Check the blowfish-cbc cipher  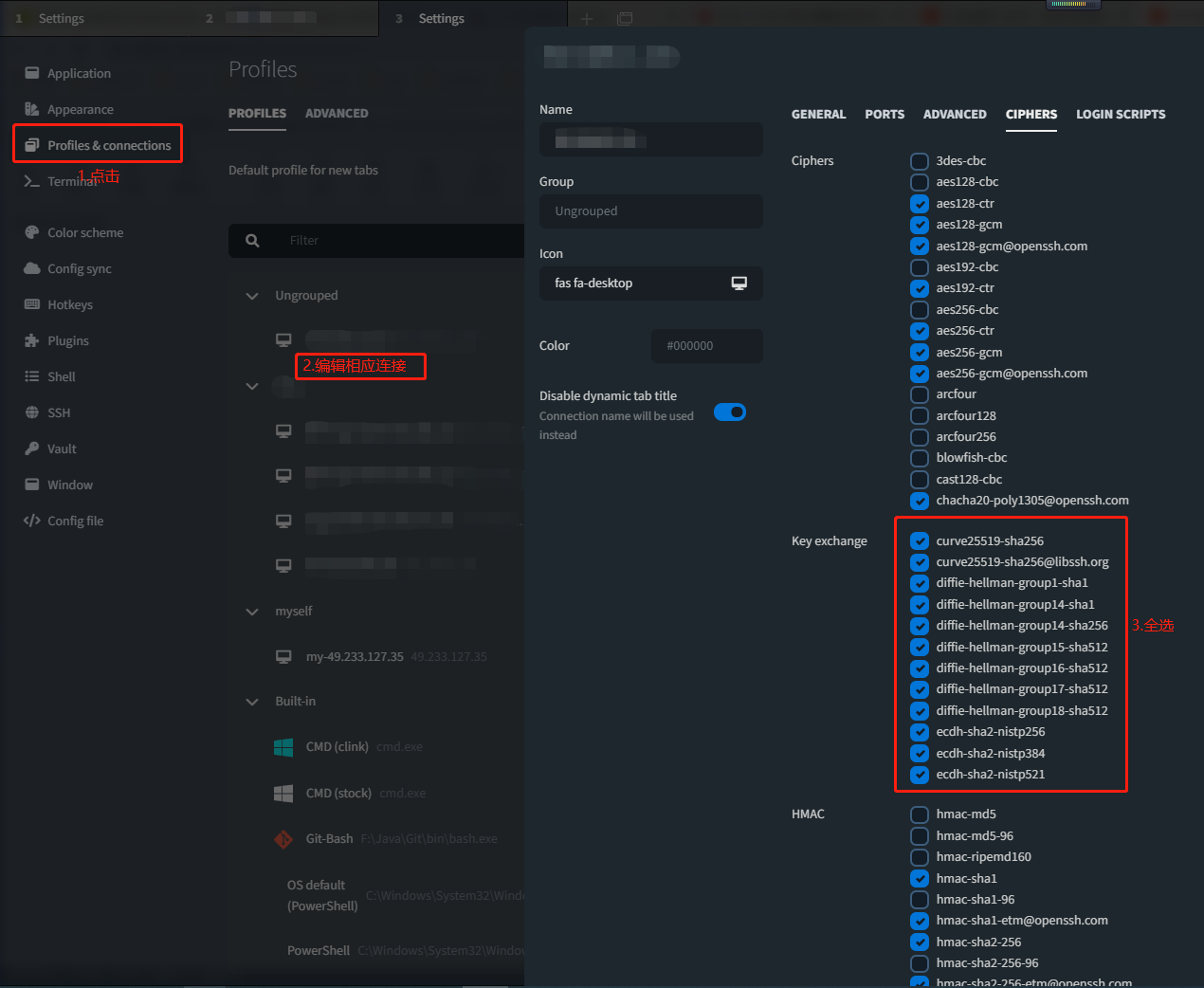pos(920,458)
